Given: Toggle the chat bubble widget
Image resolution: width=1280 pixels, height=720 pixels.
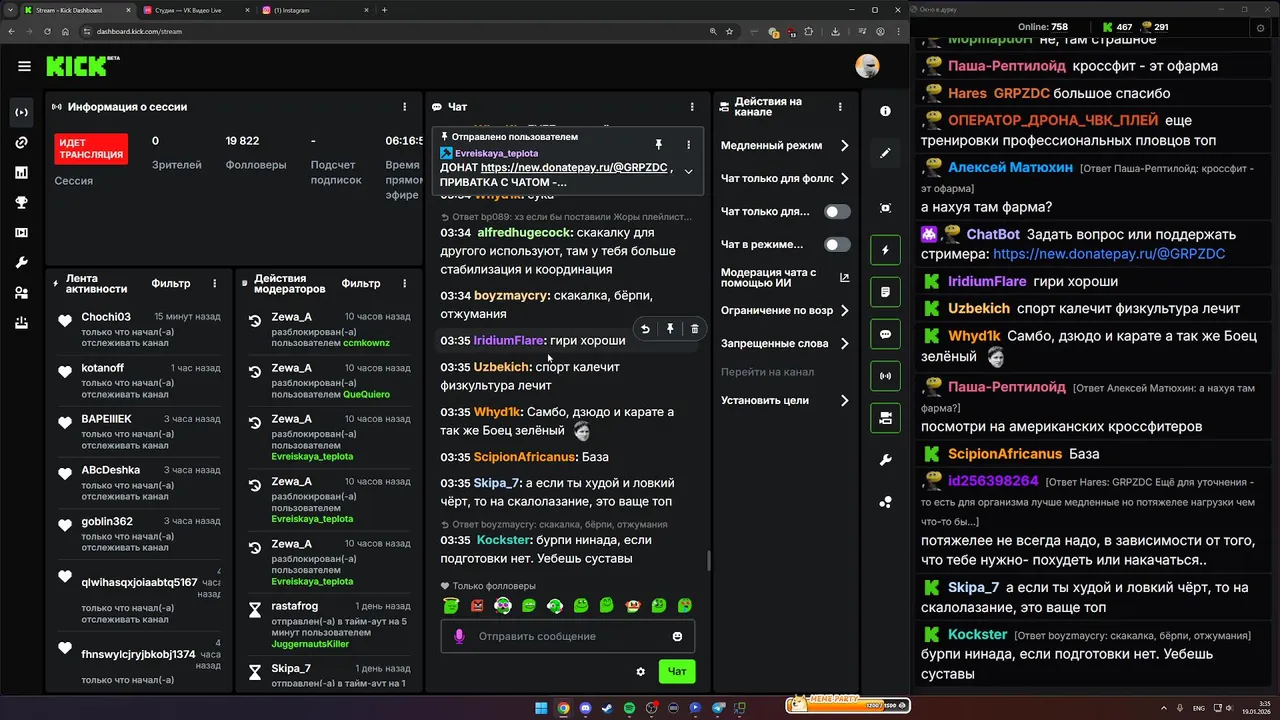Looking at the screenshot, I should pos(885,334).
